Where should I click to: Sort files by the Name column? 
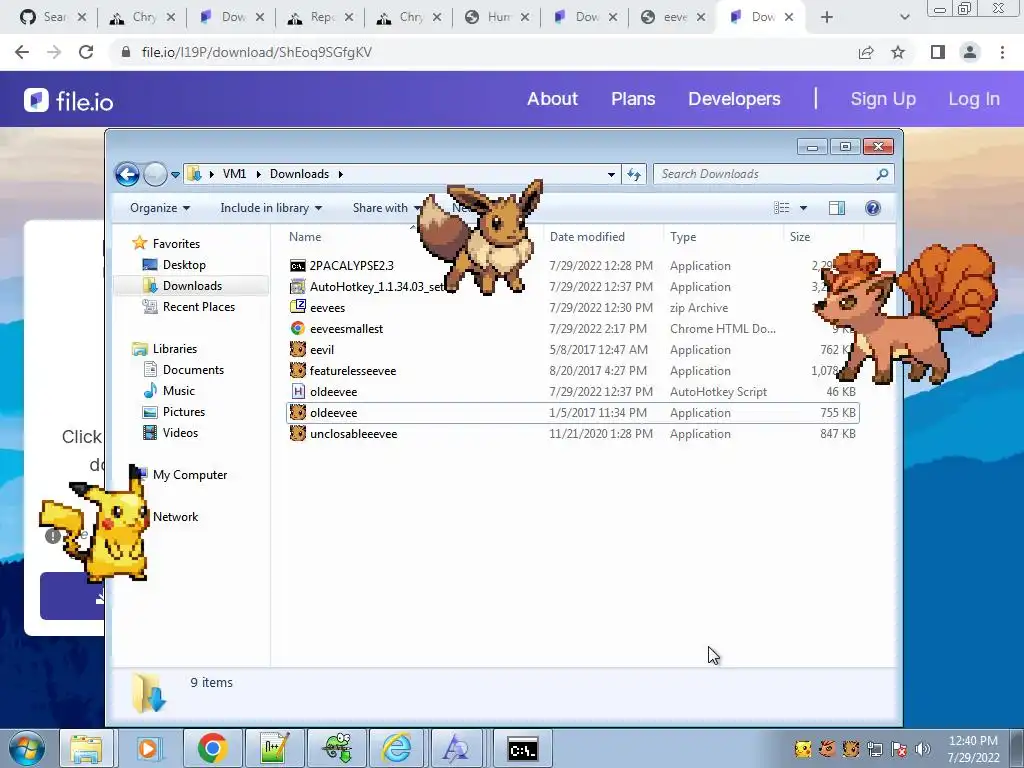(x=305, y=236)
